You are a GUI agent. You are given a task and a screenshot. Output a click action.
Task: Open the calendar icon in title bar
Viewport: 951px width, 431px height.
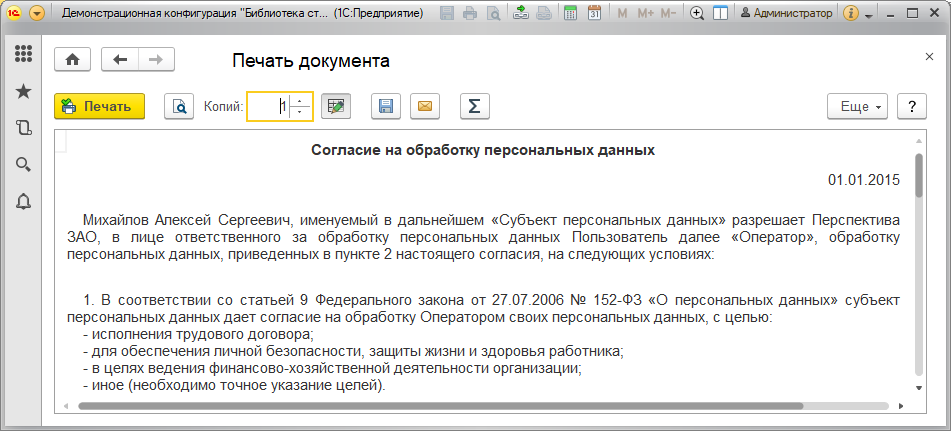(594, 13)
